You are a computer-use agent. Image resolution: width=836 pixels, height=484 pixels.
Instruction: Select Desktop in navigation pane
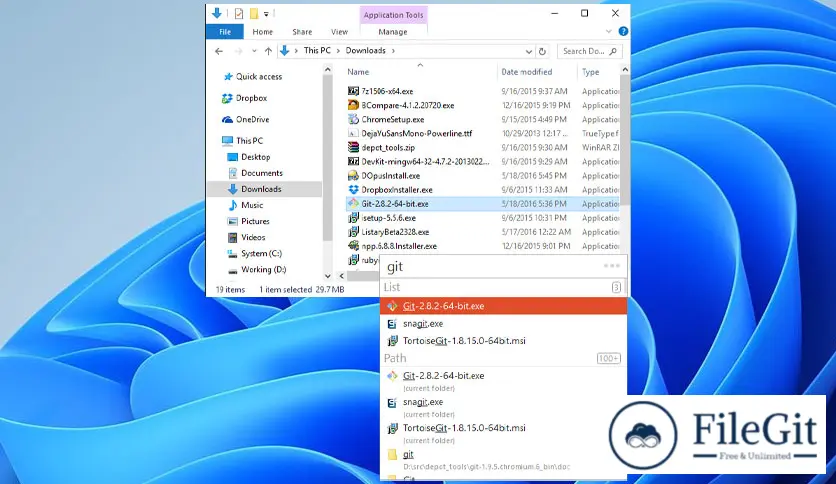(256, 157)
